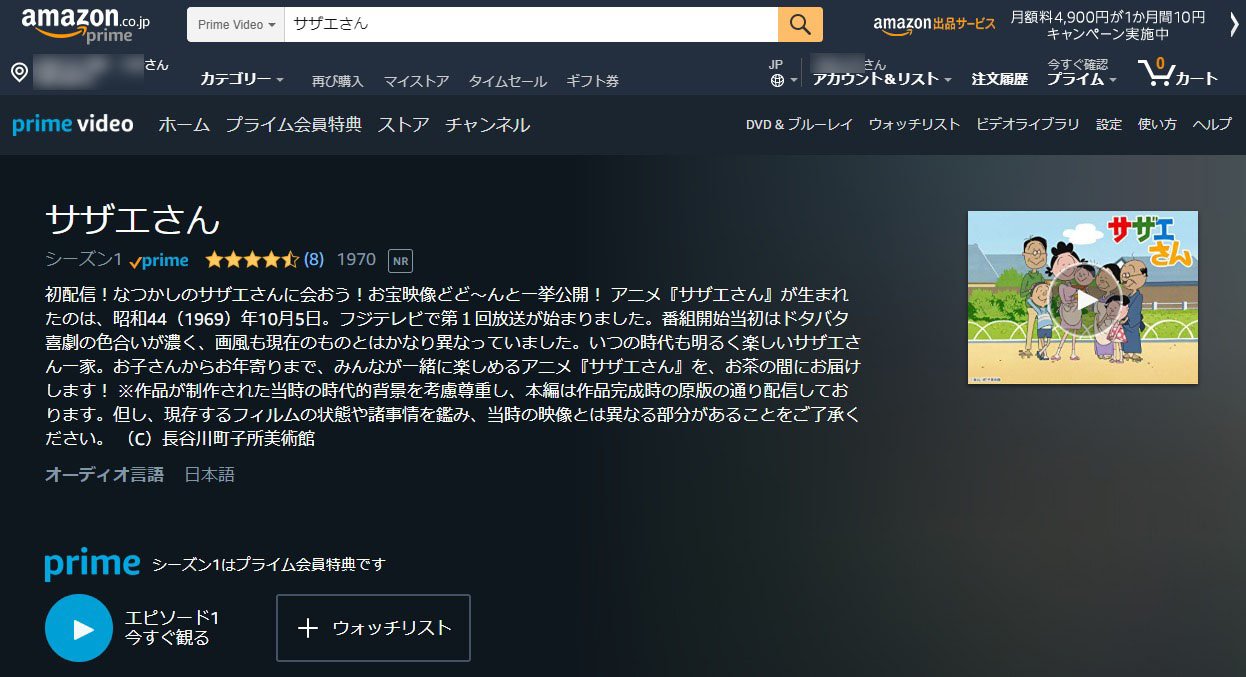Viewport: 1246px width, 677px height.
Task: Click the prime checkmark badge beside シーズン1
Action: pyautogui.click(x=159, y=260)
